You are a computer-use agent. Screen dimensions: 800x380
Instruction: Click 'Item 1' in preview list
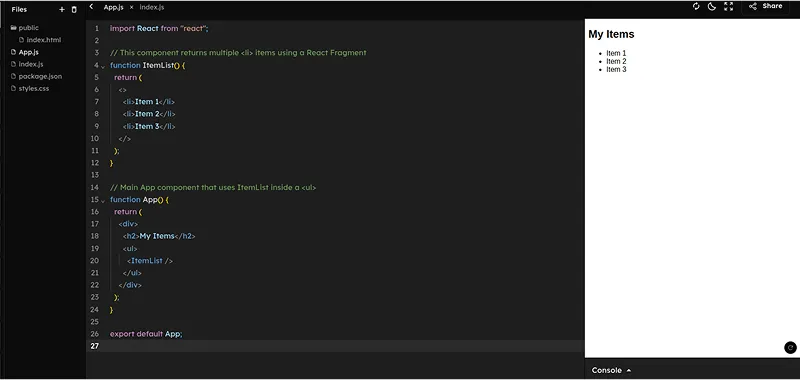616,53
